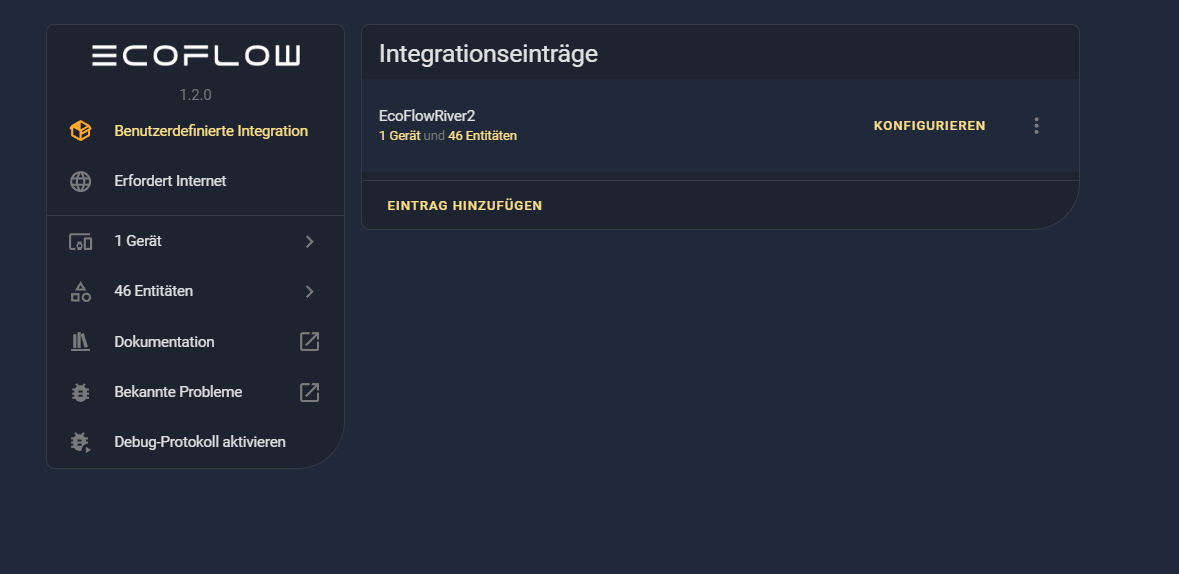Click the EcoFlow logo image
Viewport: 1179px width, 574px height.
coord(195,56)
